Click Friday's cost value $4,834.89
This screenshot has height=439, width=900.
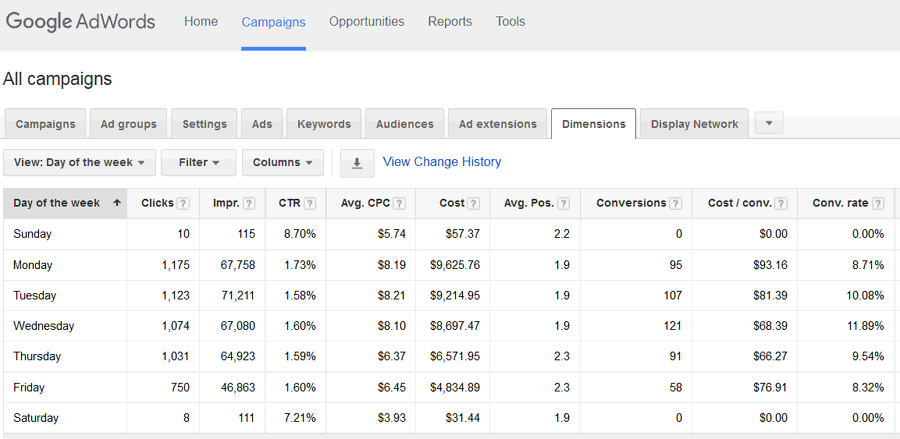(455, 387)
